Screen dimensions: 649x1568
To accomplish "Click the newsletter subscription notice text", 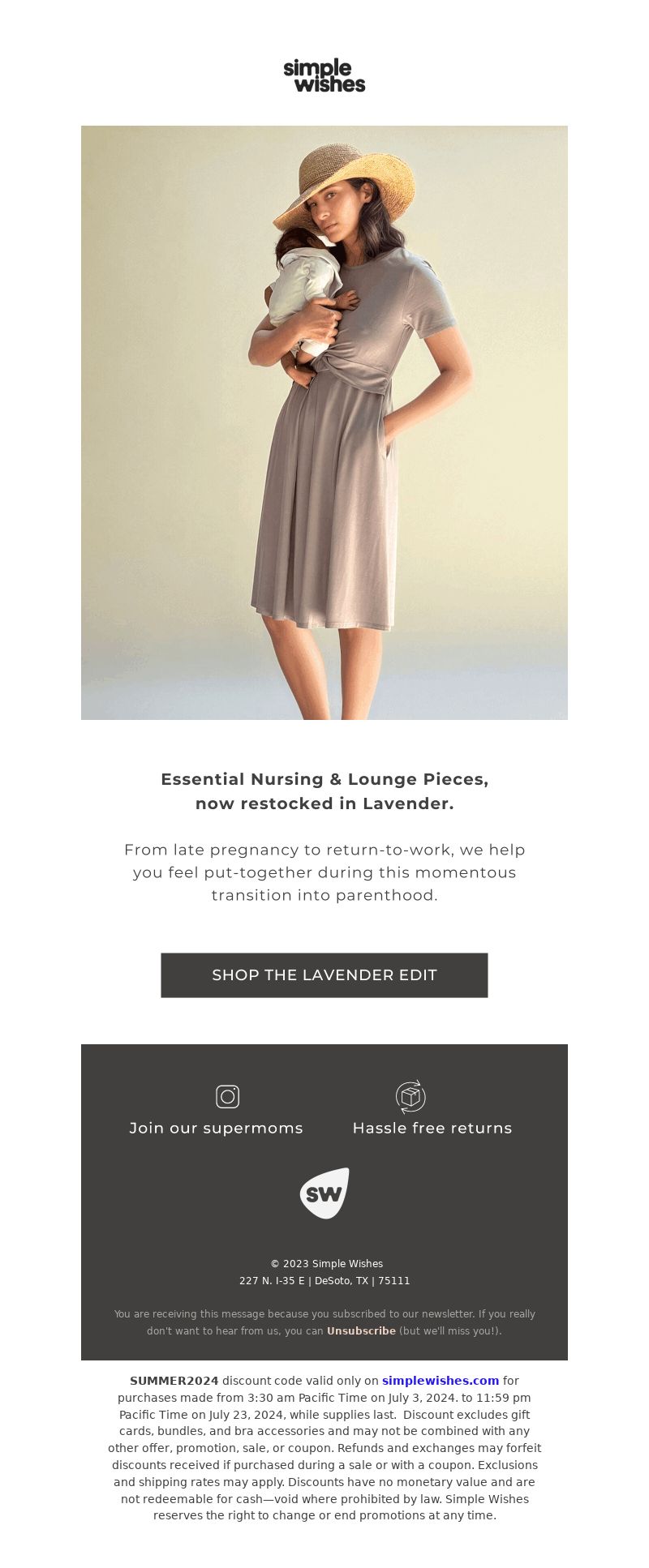I will pyautogui.click(x=324, y=1322).
